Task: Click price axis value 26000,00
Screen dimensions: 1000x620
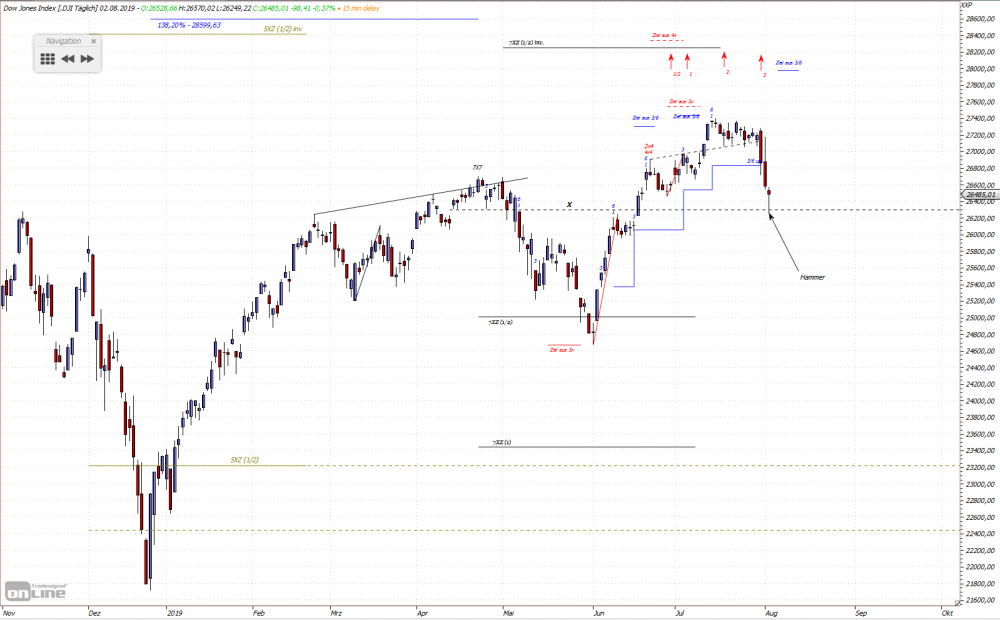Action: tap(981, 235)
